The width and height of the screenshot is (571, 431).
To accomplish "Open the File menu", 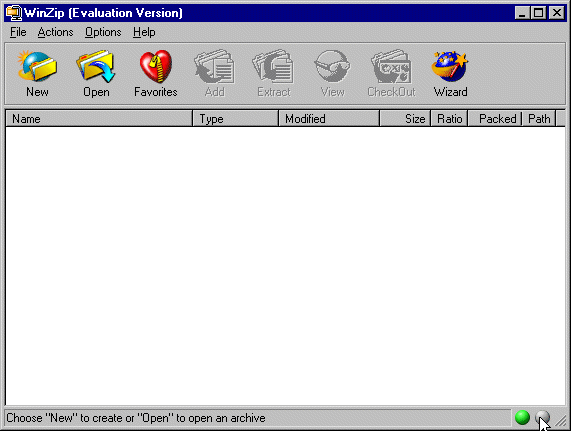I will coord(18,32).
